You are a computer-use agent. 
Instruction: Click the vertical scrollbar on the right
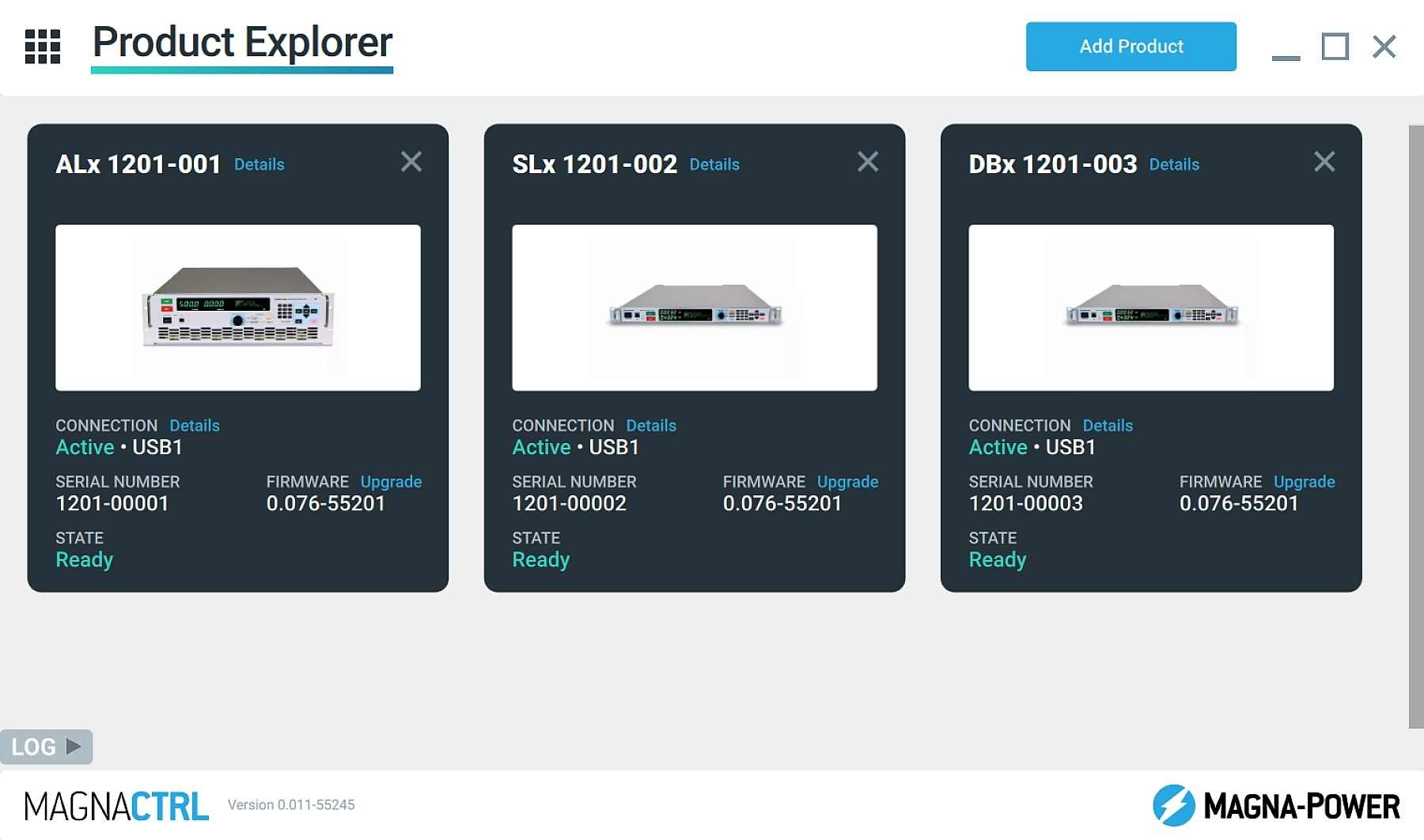1416,426
